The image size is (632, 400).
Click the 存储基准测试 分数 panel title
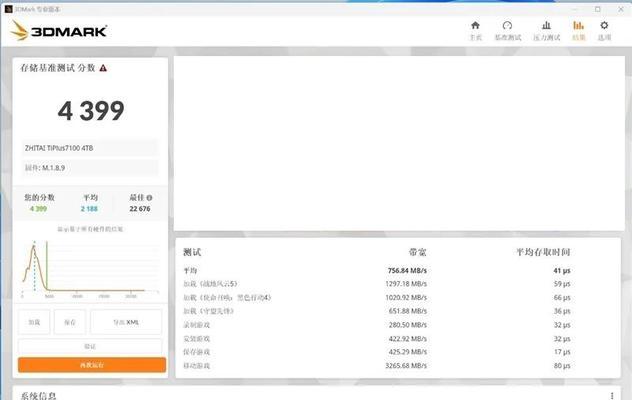click(58, 68)
